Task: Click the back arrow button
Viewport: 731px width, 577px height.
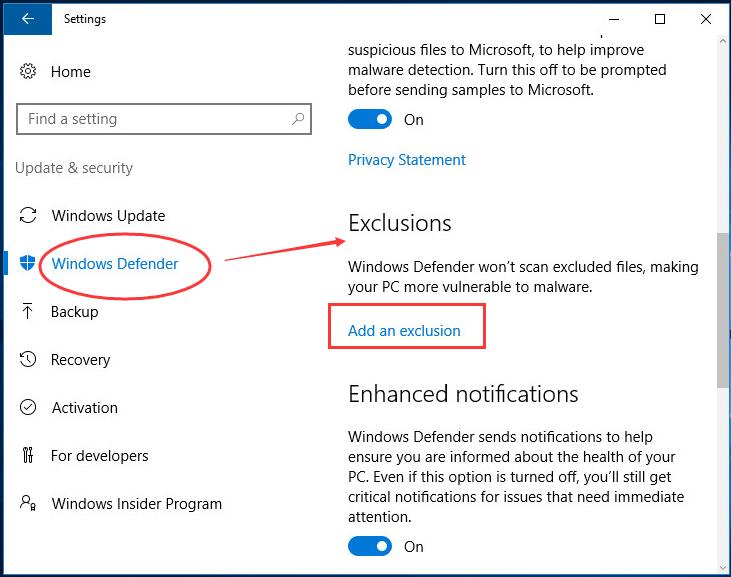Action: (27, 19)
